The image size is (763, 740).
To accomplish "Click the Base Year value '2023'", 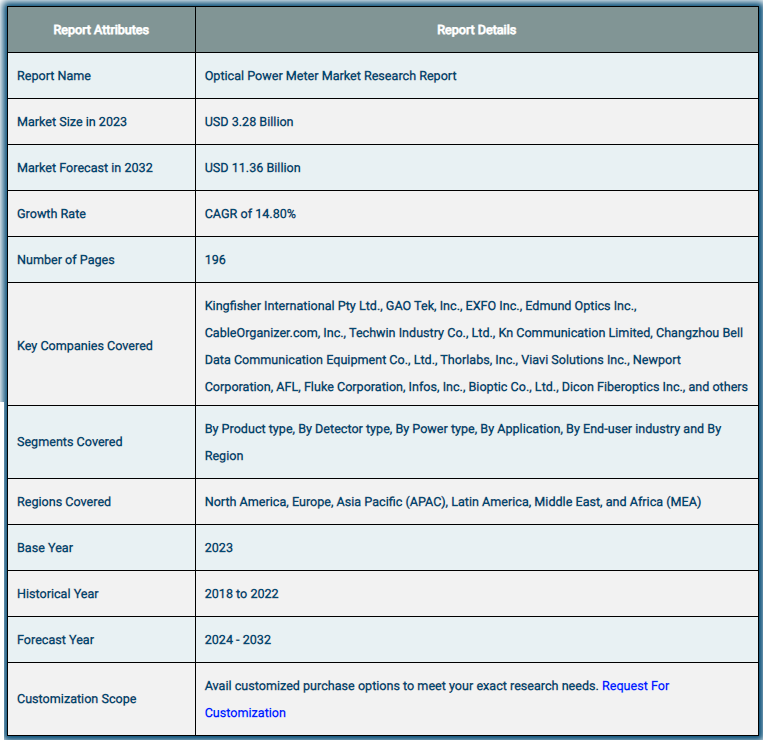I will (x=218, y=548).
